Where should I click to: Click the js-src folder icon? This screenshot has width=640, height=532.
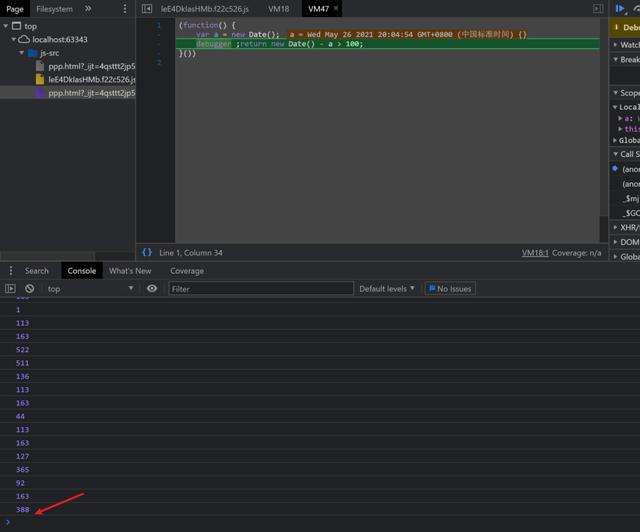pyautogui.click(x=33, y=53)
